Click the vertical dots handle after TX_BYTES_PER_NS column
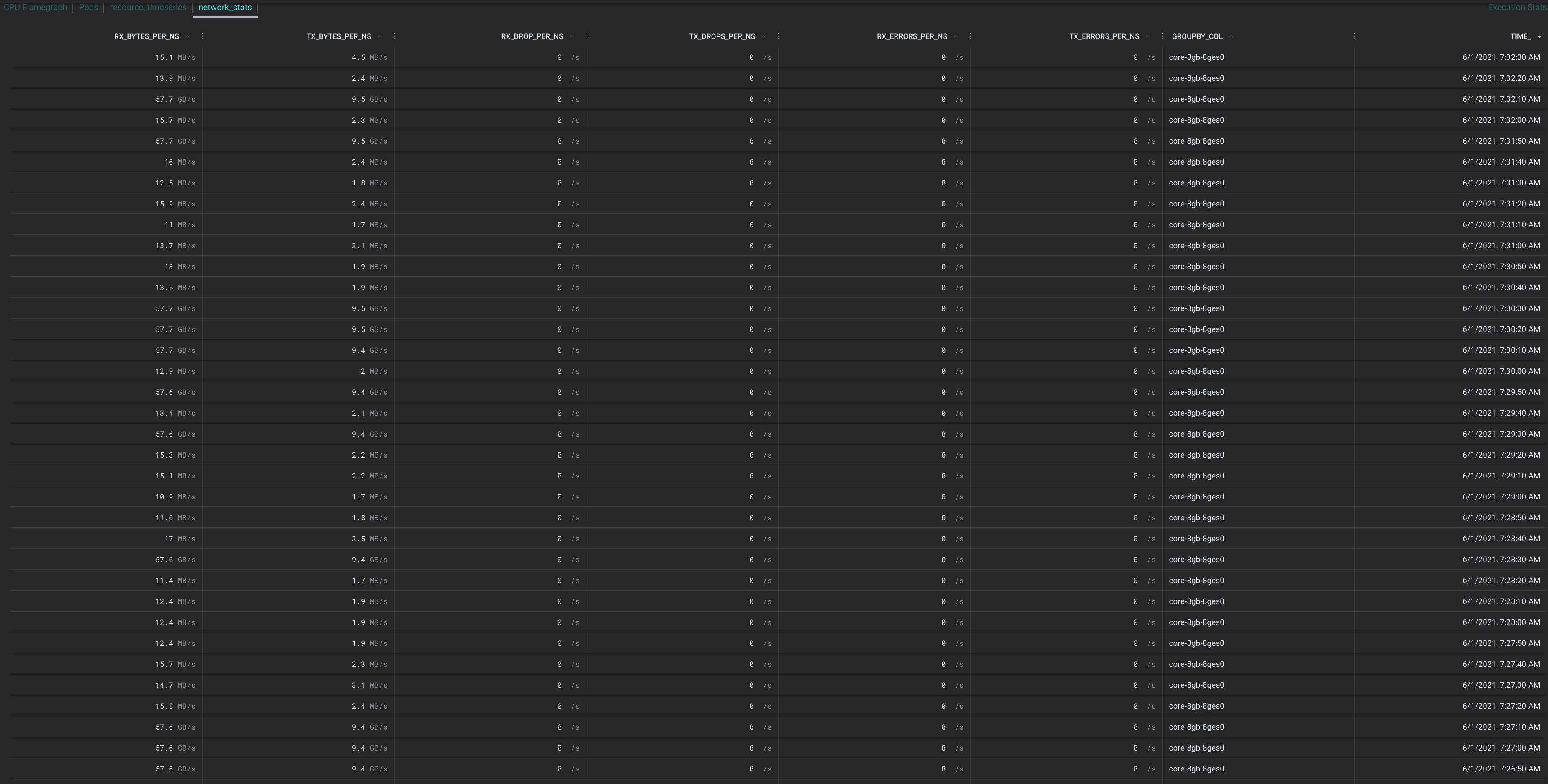 tap(394, 37)
